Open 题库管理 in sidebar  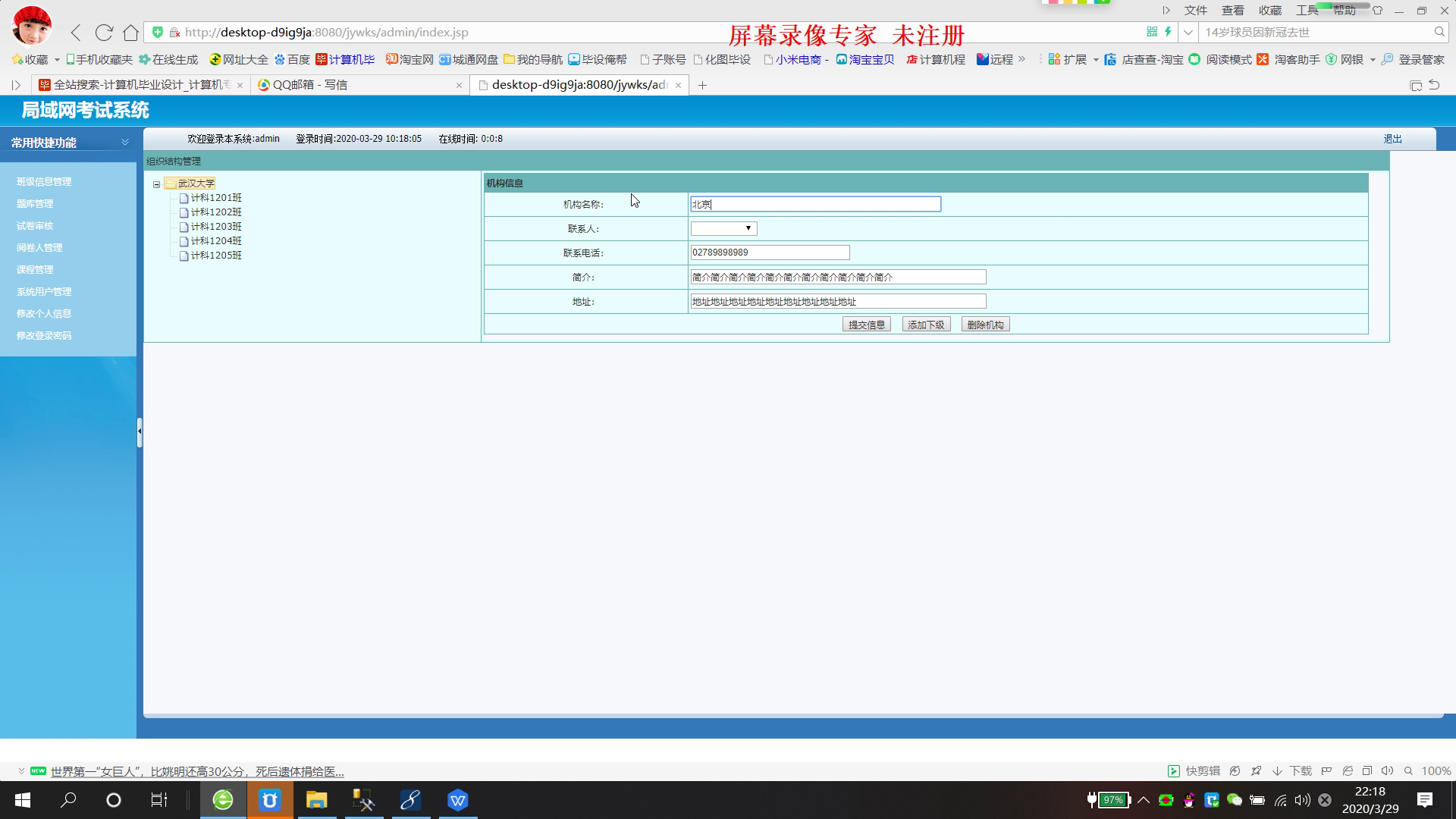(35, 204)
